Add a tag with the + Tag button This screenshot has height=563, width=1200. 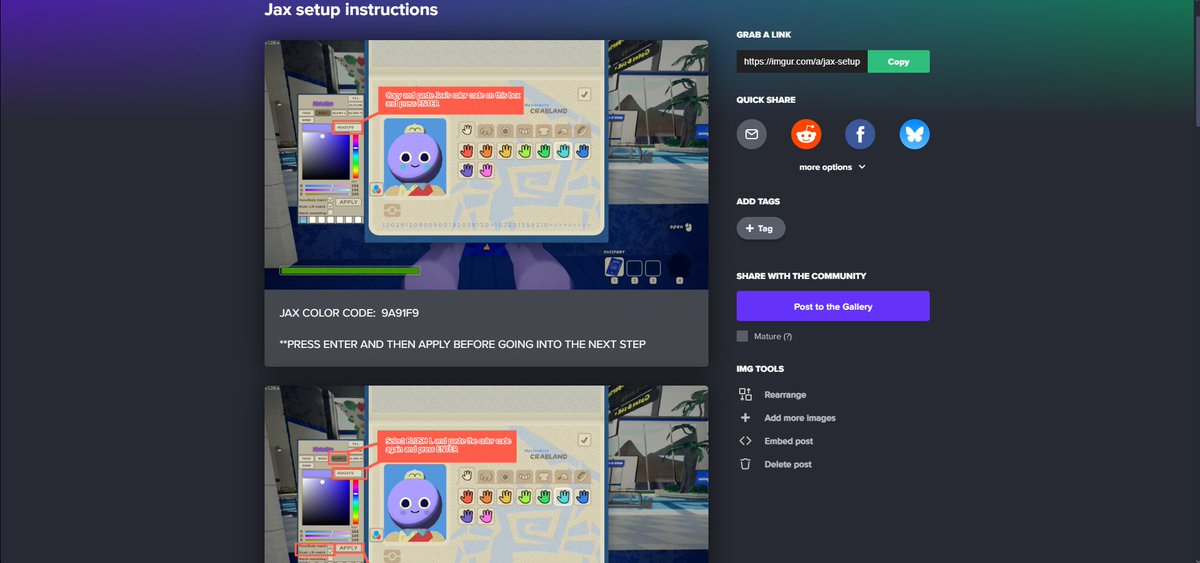click(761, 229)
